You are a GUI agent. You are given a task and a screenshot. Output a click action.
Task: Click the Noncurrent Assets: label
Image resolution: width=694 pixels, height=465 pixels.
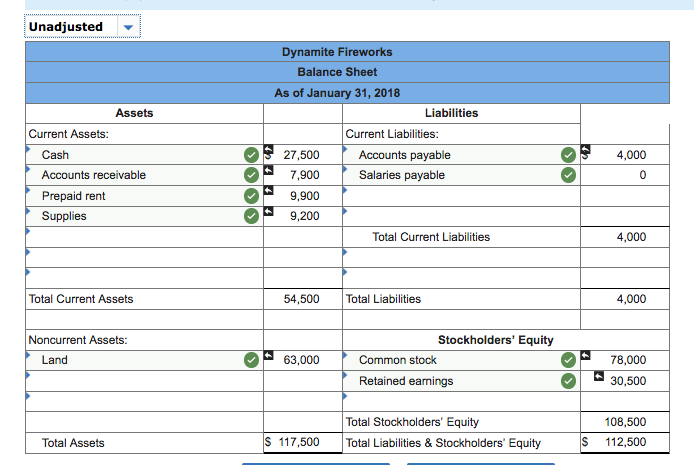(x=78, y=340)
